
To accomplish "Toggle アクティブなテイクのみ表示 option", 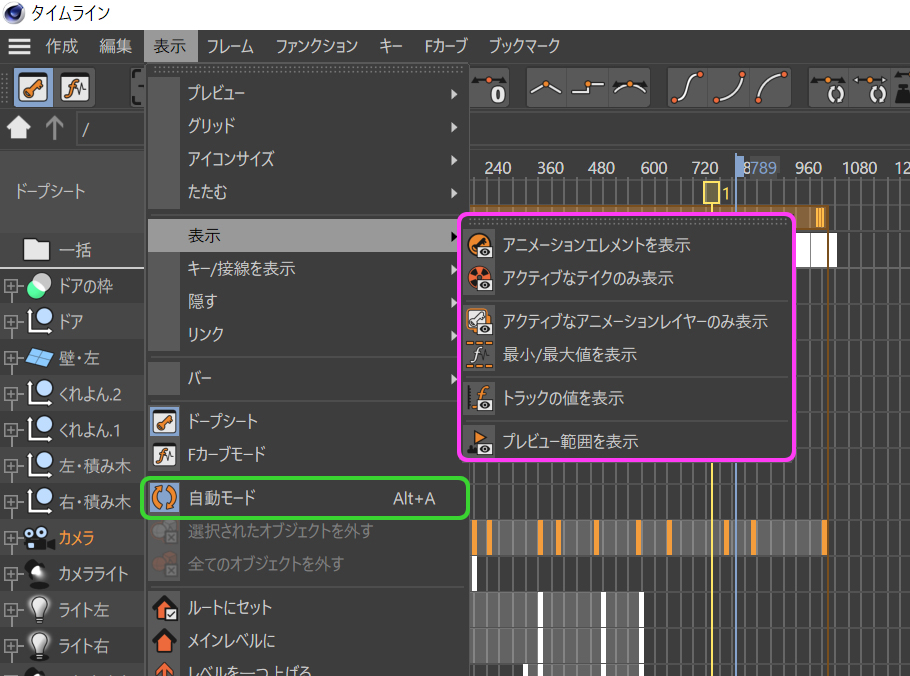I will (588, 278).
